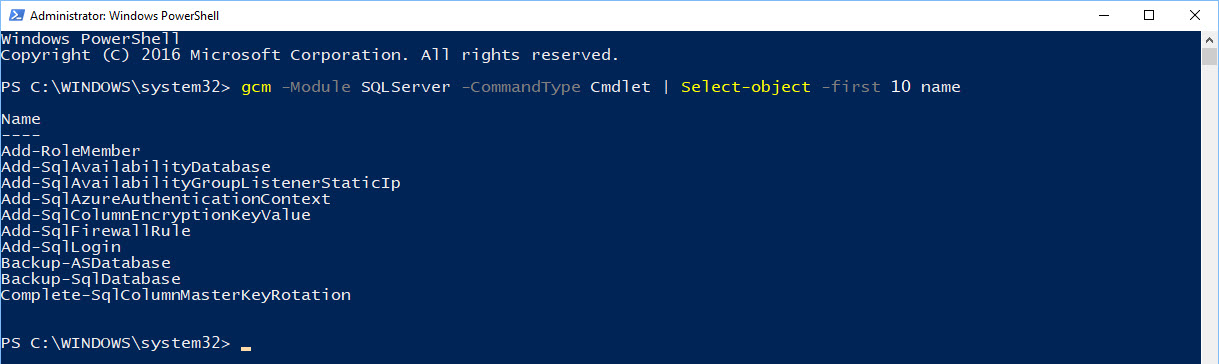Click the Backup-ASDatabase output line

[86, 263]
